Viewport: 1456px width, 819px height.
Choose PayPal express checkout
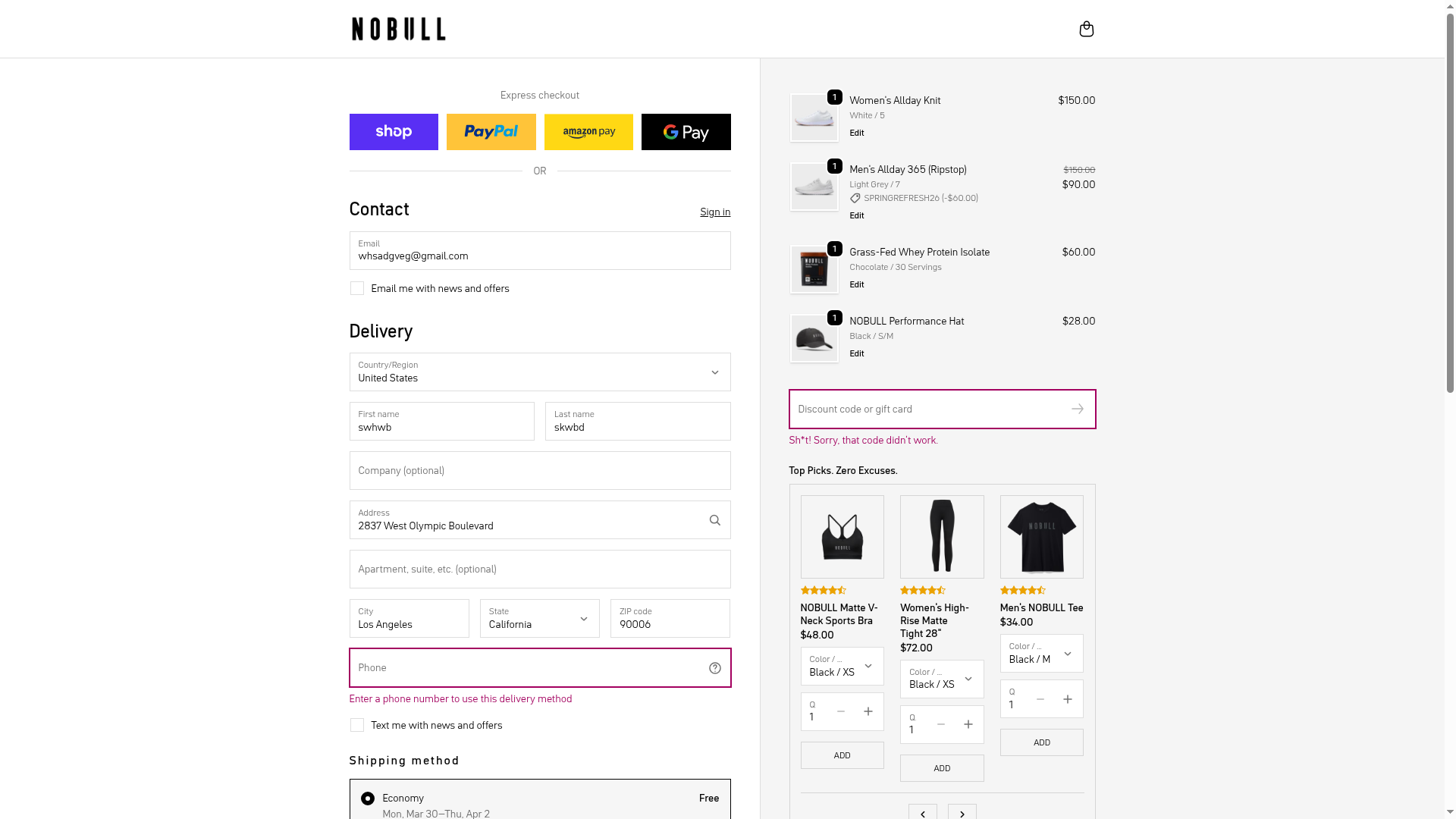click(491, 132)
